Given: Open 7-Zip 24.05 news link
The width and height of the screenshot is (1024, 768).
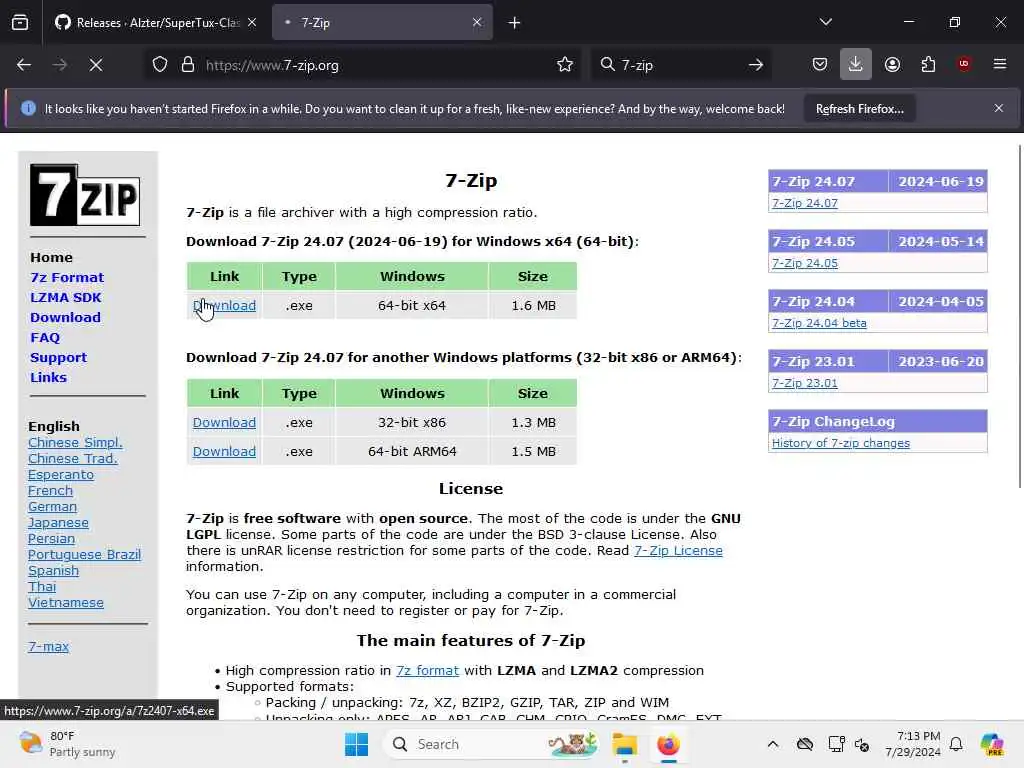Looking at the screenshot, I should point(805,263).
